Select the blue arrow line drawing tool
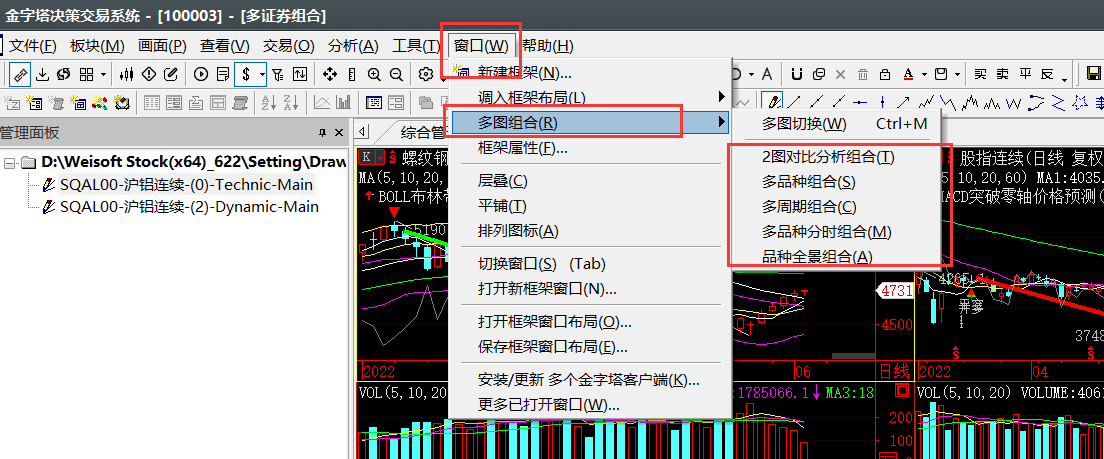1104x459 pixels. point(903,103)
